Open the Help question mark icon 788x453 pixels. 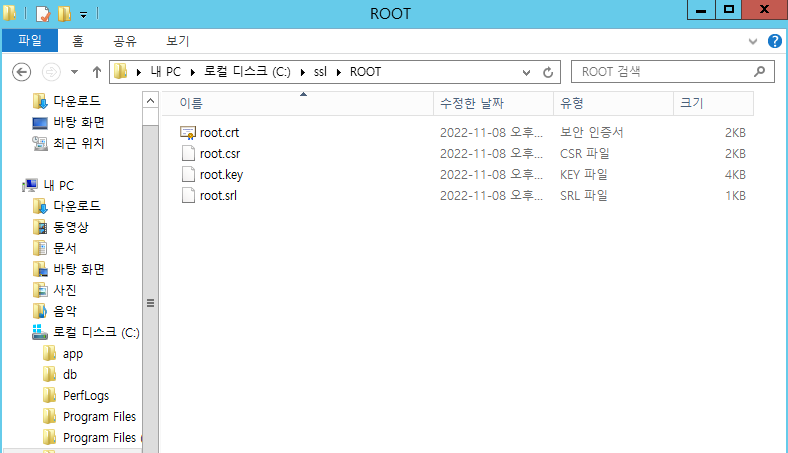click(774, 41)
